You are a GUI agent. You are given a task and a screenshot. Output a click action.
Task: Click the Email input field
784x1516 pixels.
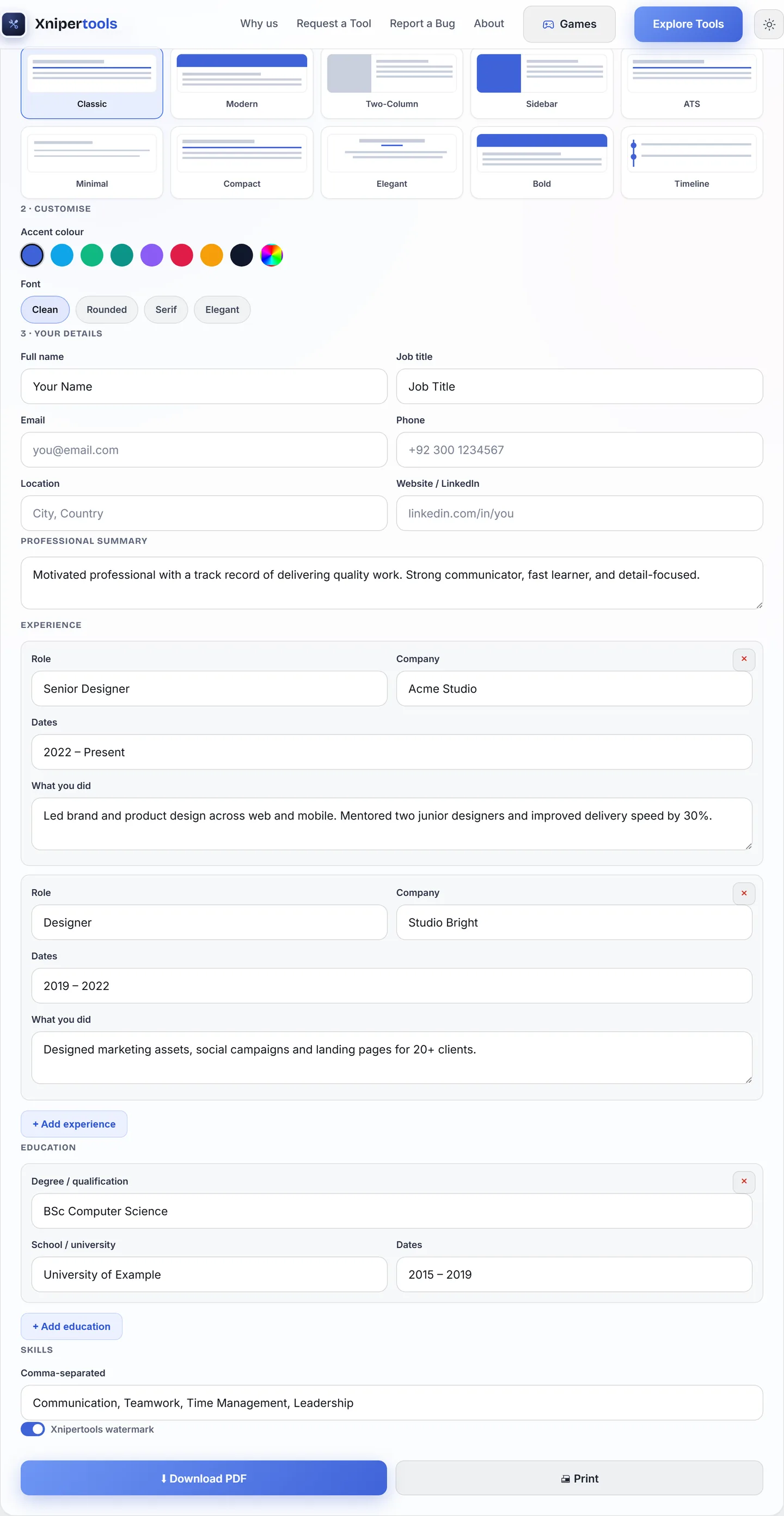point(204,450)
